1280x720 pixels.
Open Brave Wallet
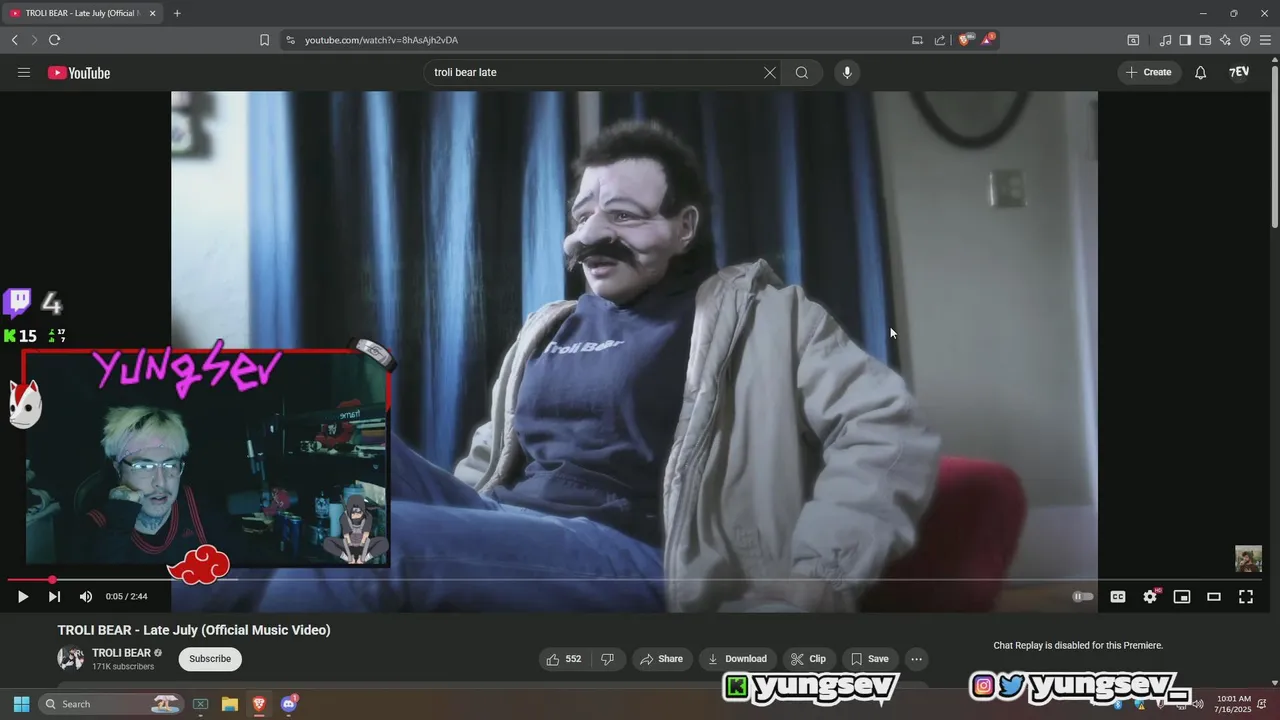(x=1205, y=40)
